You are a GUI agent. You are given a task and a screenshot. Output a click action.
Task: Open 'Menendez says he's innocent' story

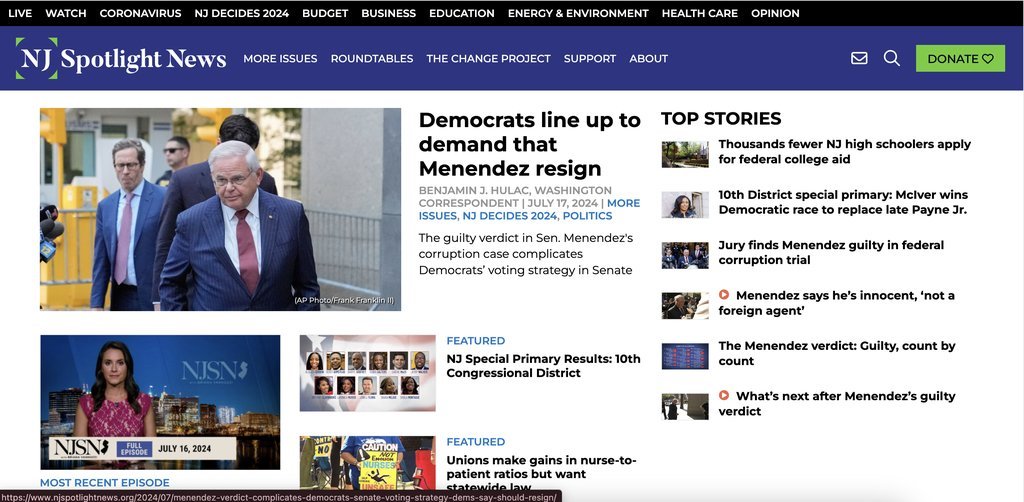(x=837, y=303)
